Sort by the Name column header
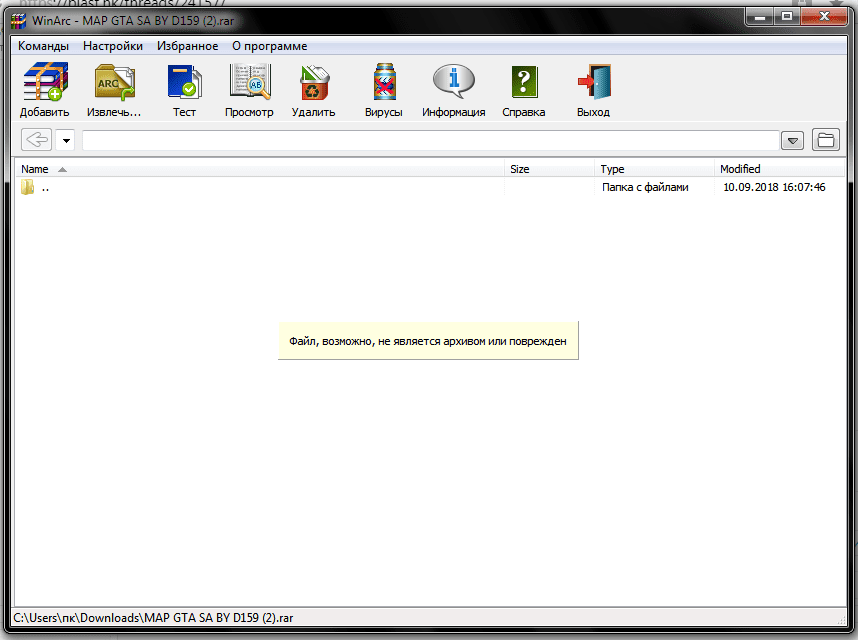The height and width of the screenshot is (640, 858). point(258,169)
